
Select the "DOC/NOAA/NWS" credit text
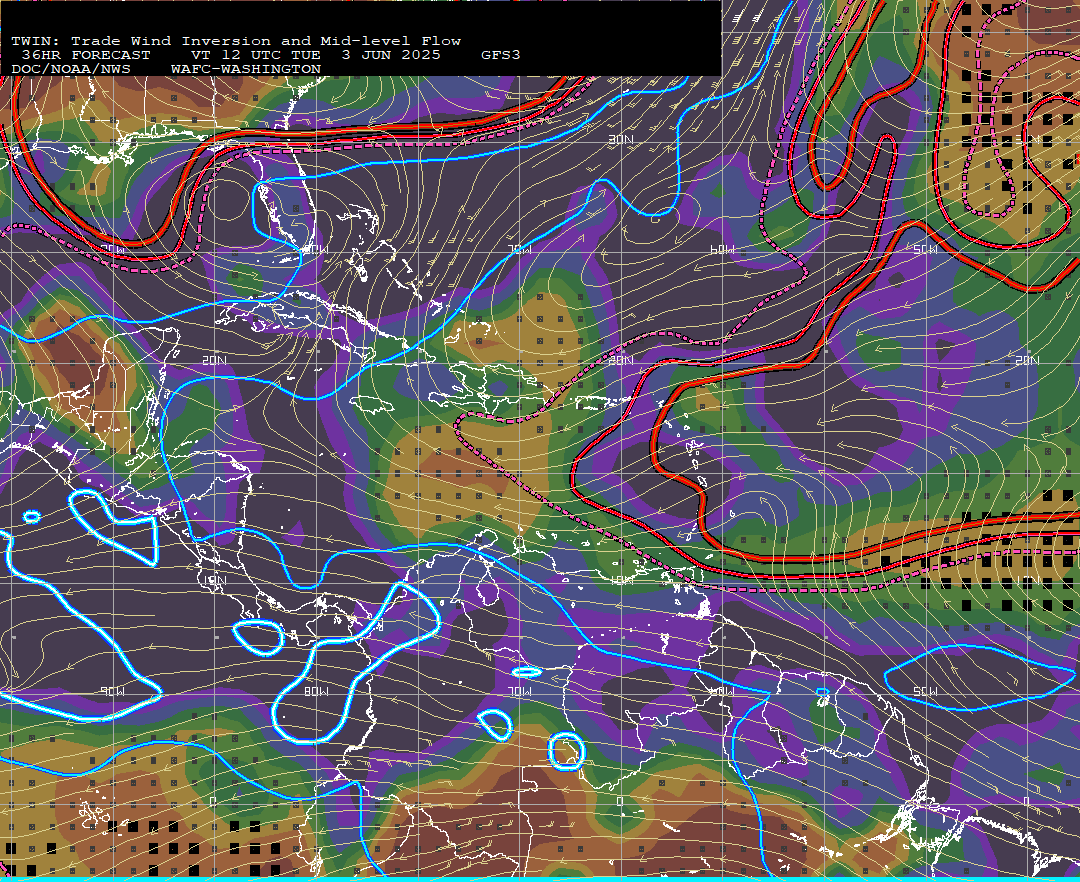point(70,70)
